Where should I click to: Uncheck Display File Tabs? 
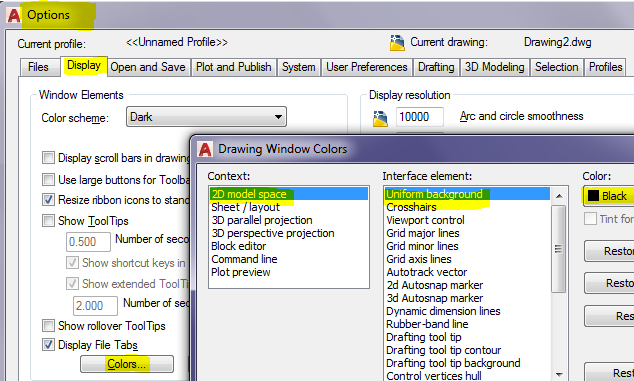coord(49,345)
